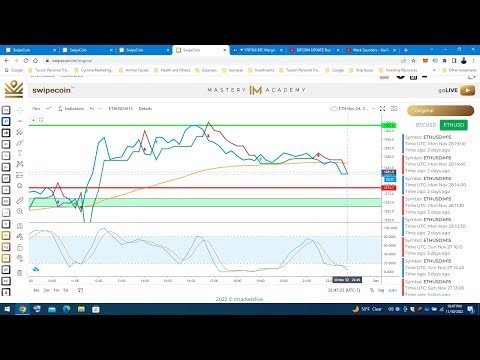Image resolution: width=480 pixels, height=360 pixels.
Task: Toggle magnet mode for drawings
Action: (x=20, y=226)
